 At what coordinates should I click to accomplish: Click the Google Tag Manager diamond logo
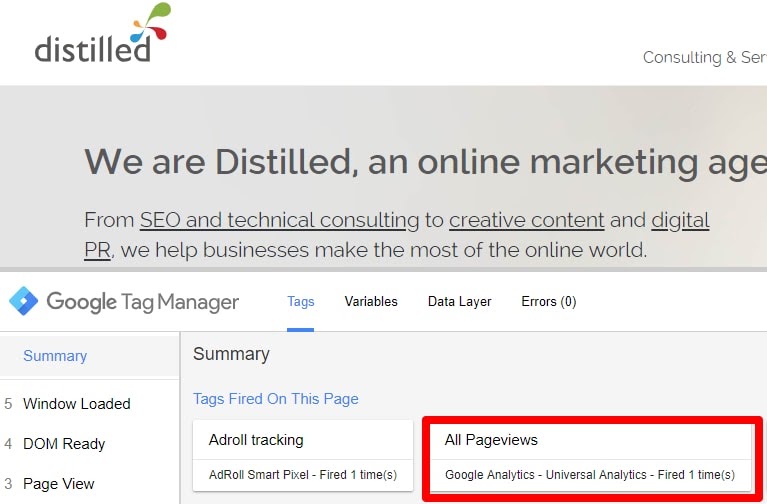[x=23, y=301]
